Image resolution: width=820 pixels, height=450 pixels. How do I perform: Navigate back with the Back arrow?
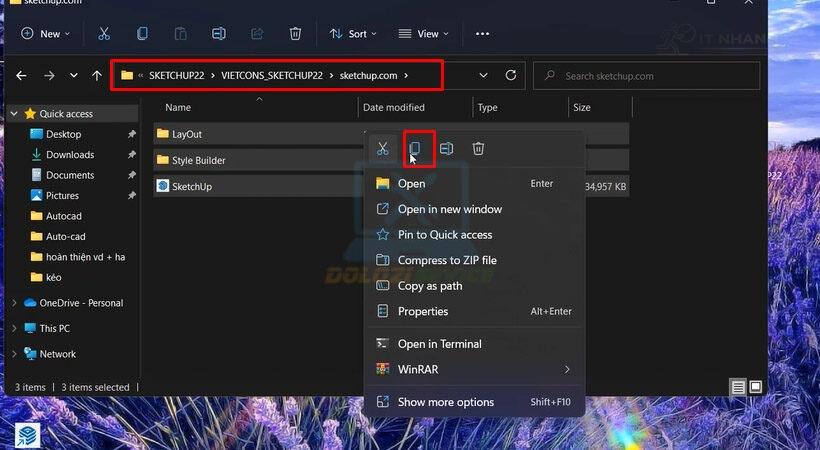[22, 75]
